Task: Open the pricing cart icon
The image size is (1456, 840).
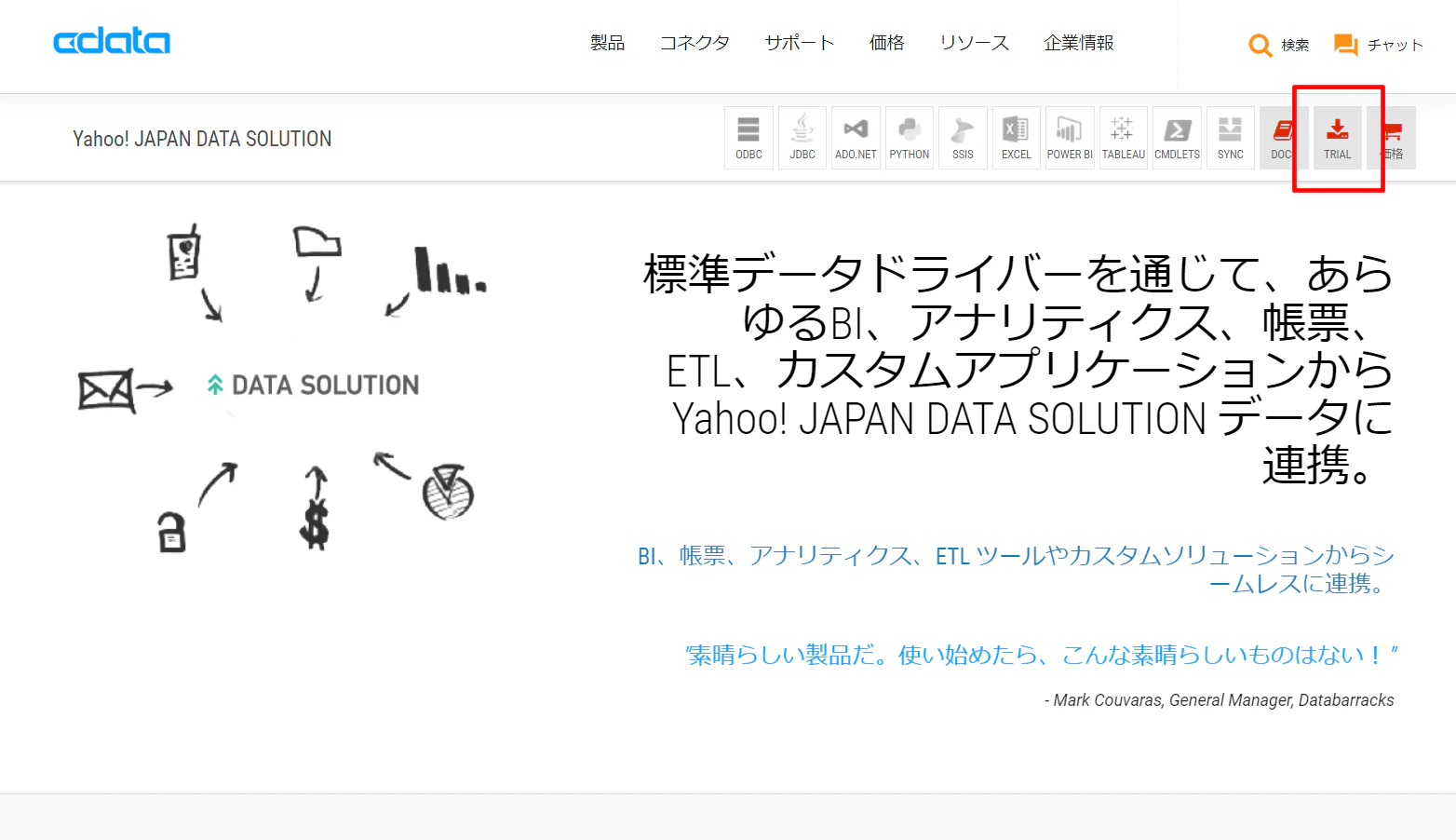Action: coord(1392,138)
